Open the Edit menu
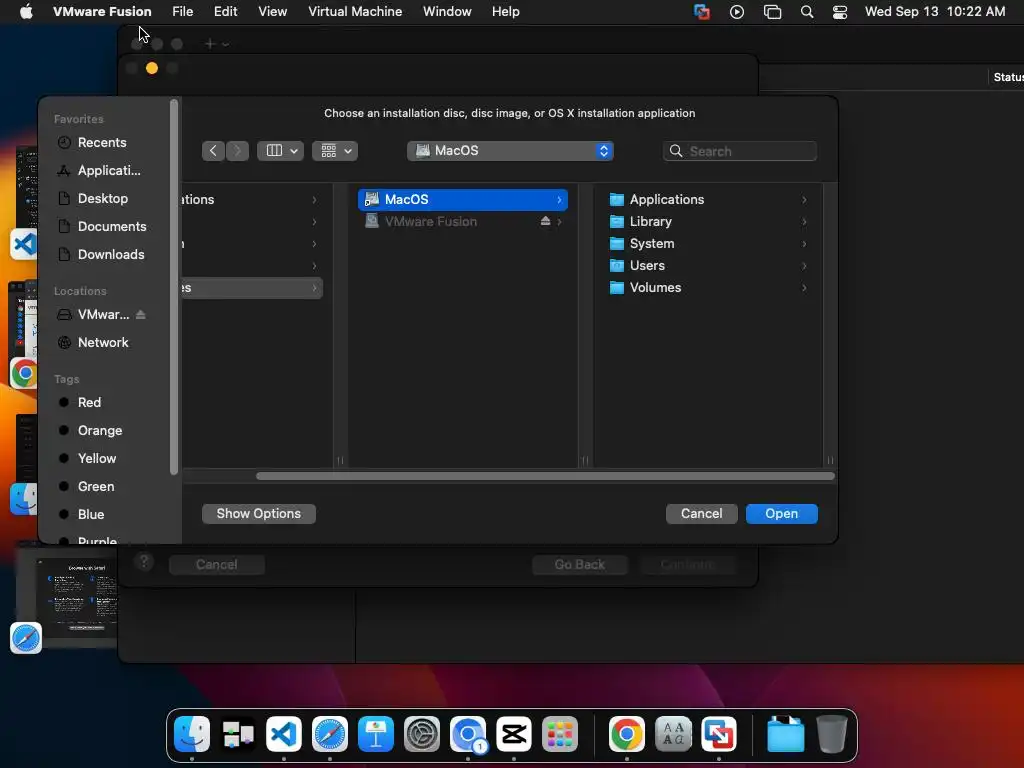 coord(225,12)
